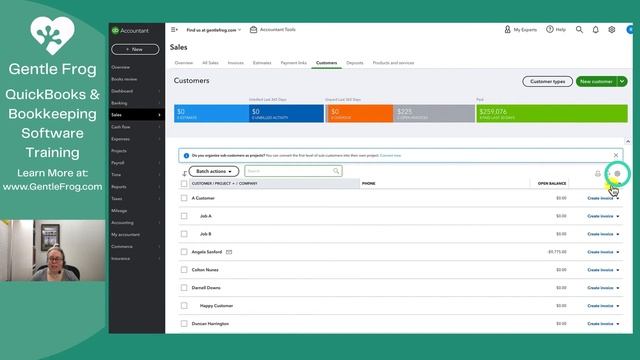The width and height of the screenshot is (640, 360).
Task: Dismiss the sub-customers info banner
Action: pos(616,155)
